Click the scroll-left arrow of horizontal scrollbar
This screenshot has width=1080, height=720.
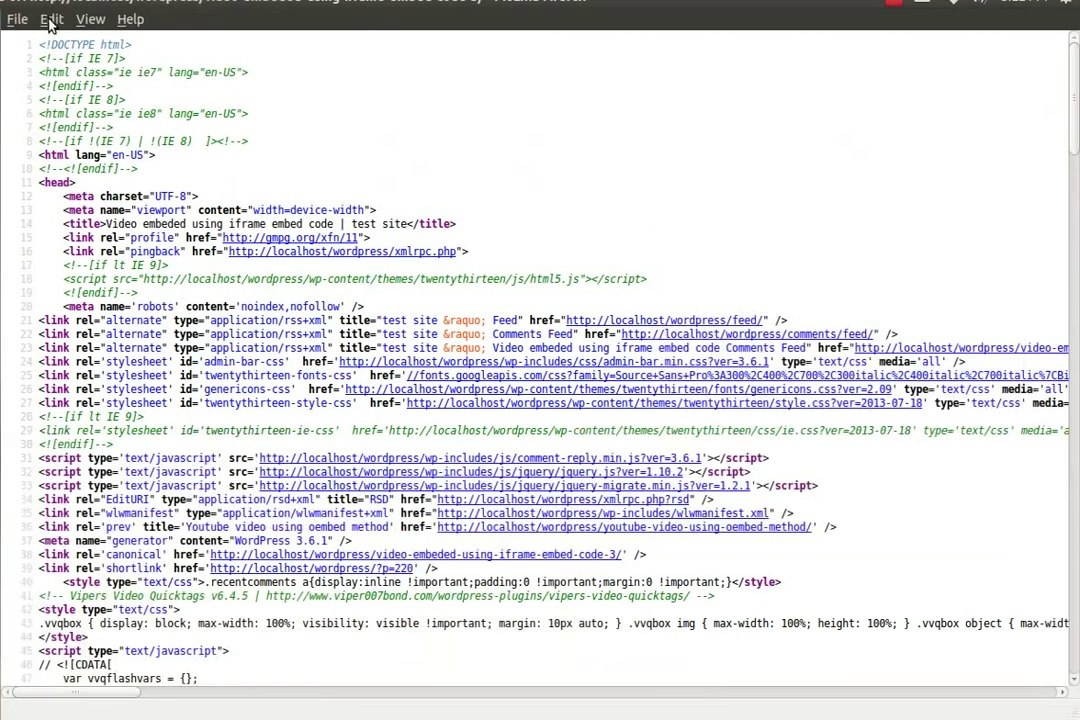click(x=7, y=692)
